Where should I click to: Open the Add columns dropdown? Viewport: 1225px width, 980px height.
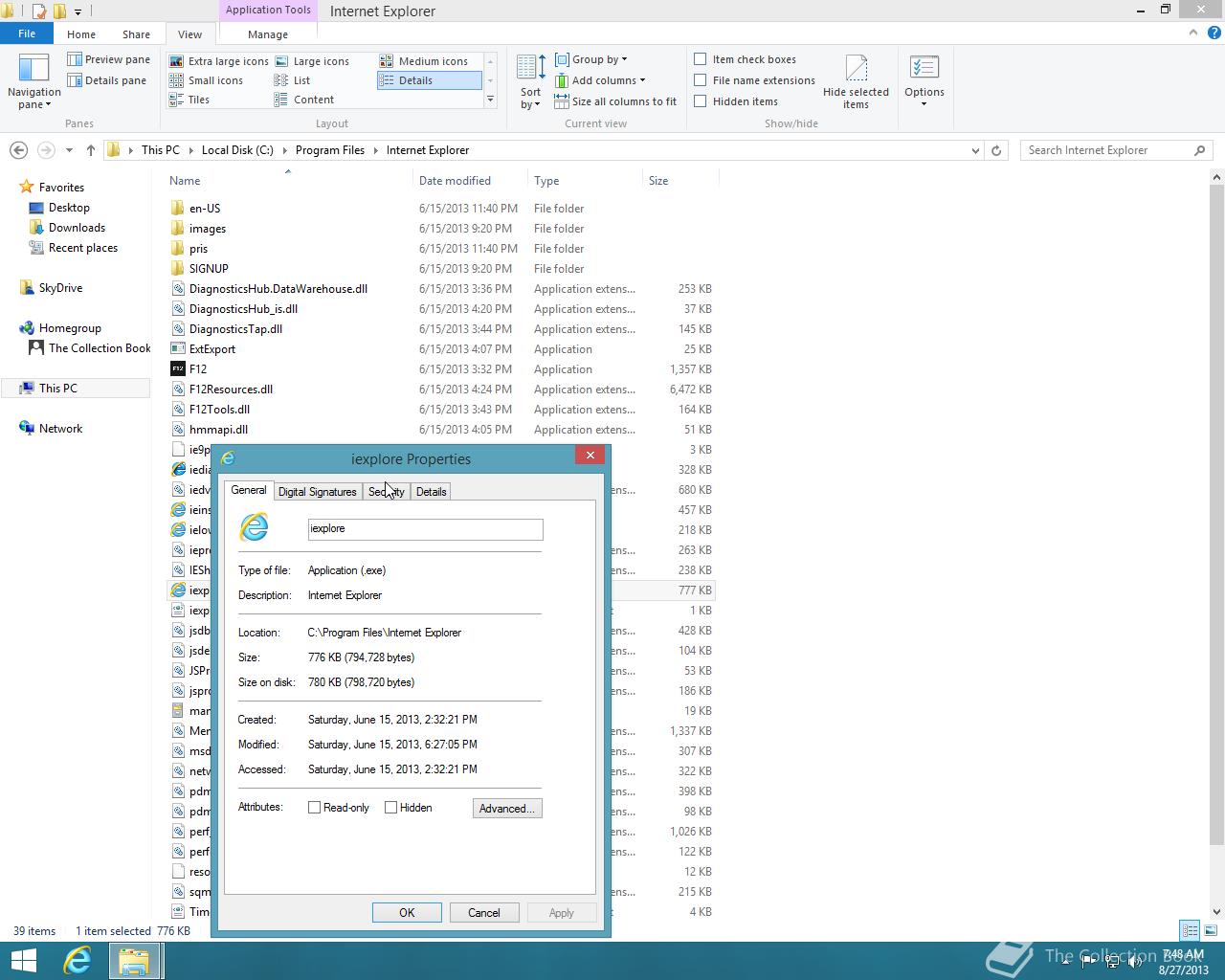pyautogui.click(x=600, y=80)
